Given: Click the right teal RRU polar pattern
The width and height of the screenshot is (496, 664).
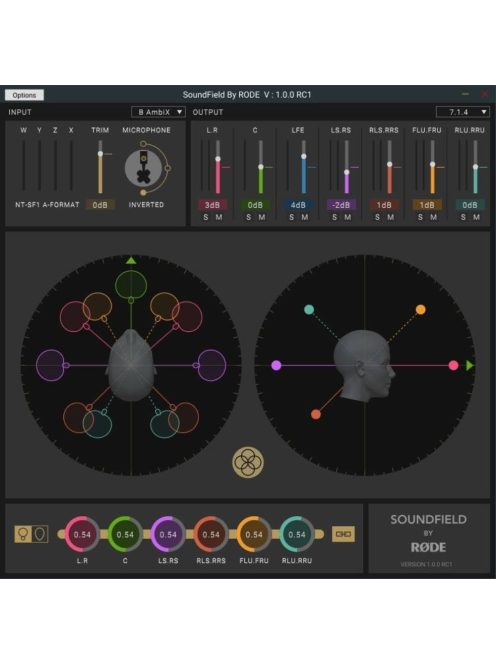Looking at the screenshot, I should coord(164,423).
